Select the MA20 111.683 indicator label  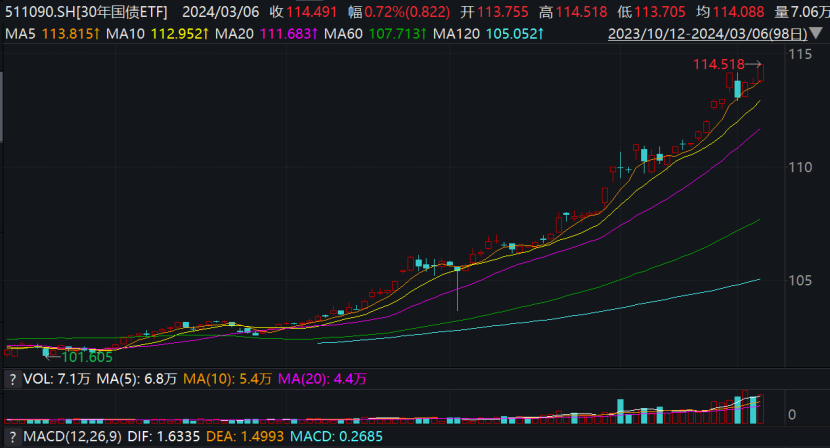[x=266, y=34]
